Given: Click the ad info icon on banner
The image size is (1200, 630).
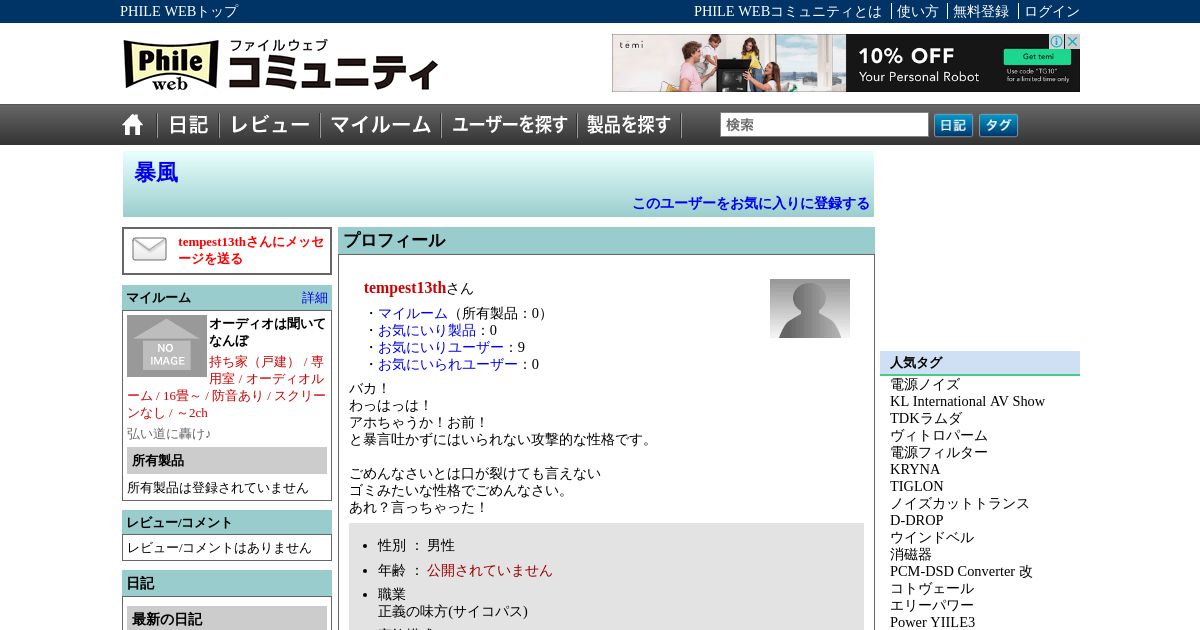Looking at the screenshot, I should tap(1056, 41).
